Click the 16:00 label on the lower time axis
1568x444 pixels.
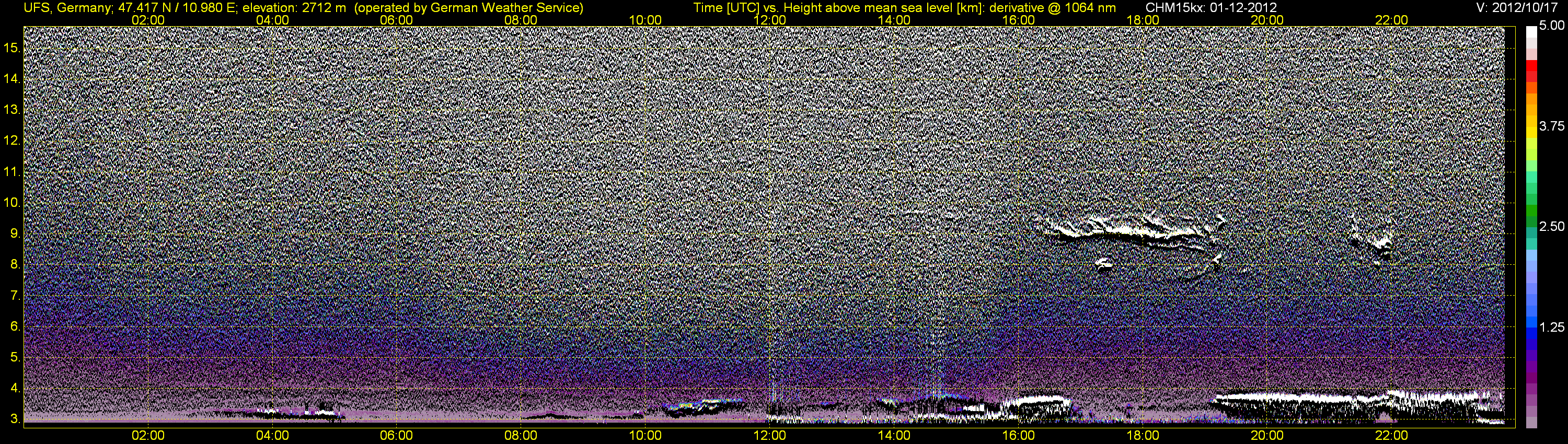(x=1018, y=436)
